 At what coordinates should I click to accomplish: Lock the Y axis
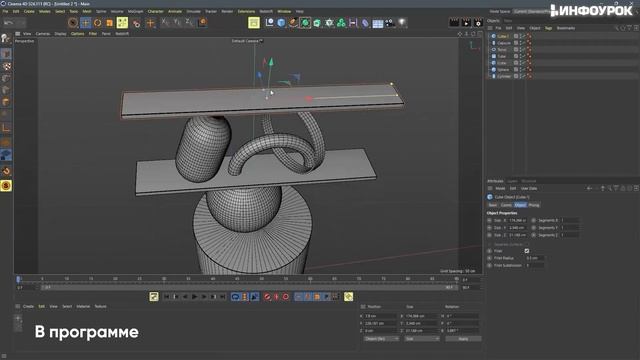[x=177, y=22]
